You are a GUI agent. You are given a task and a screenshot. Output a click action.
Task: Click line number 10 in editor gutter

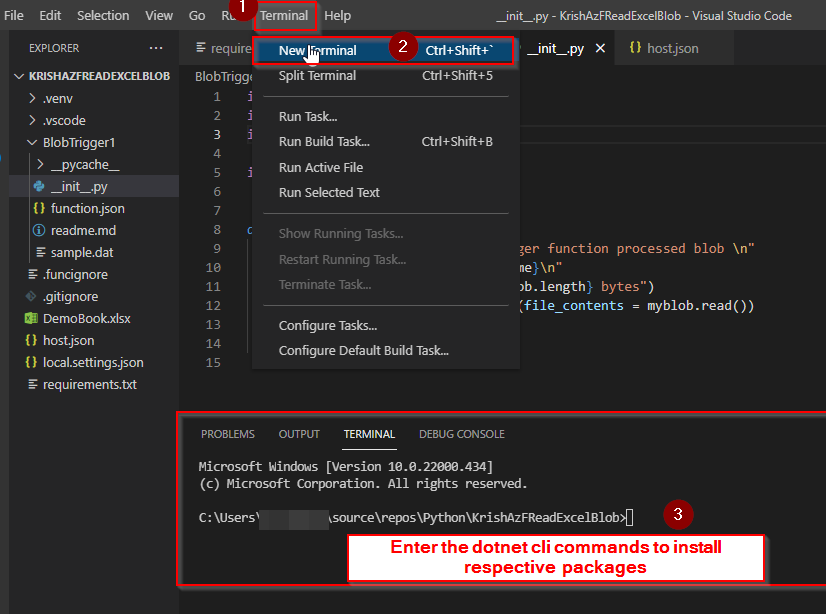click(213, 268)
